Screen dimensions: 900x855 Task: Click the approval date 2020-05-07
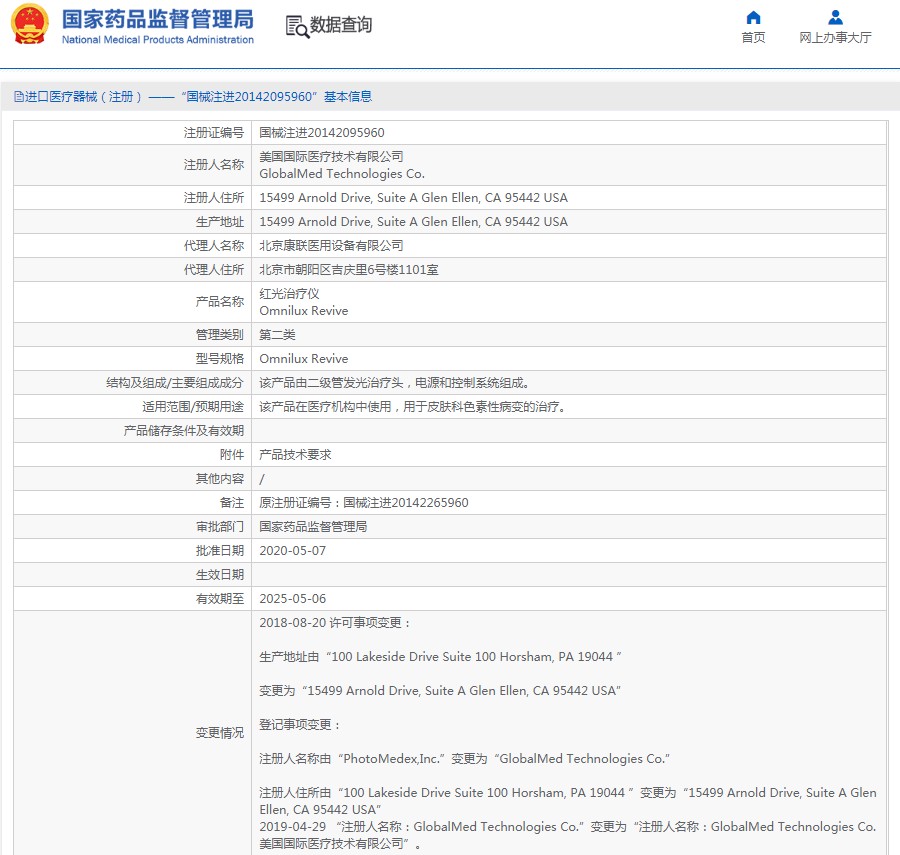point(292,551)
